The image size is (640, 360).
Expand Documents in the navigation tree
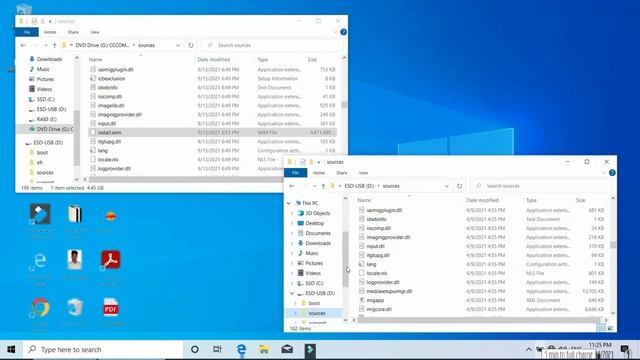pos(292,233)
